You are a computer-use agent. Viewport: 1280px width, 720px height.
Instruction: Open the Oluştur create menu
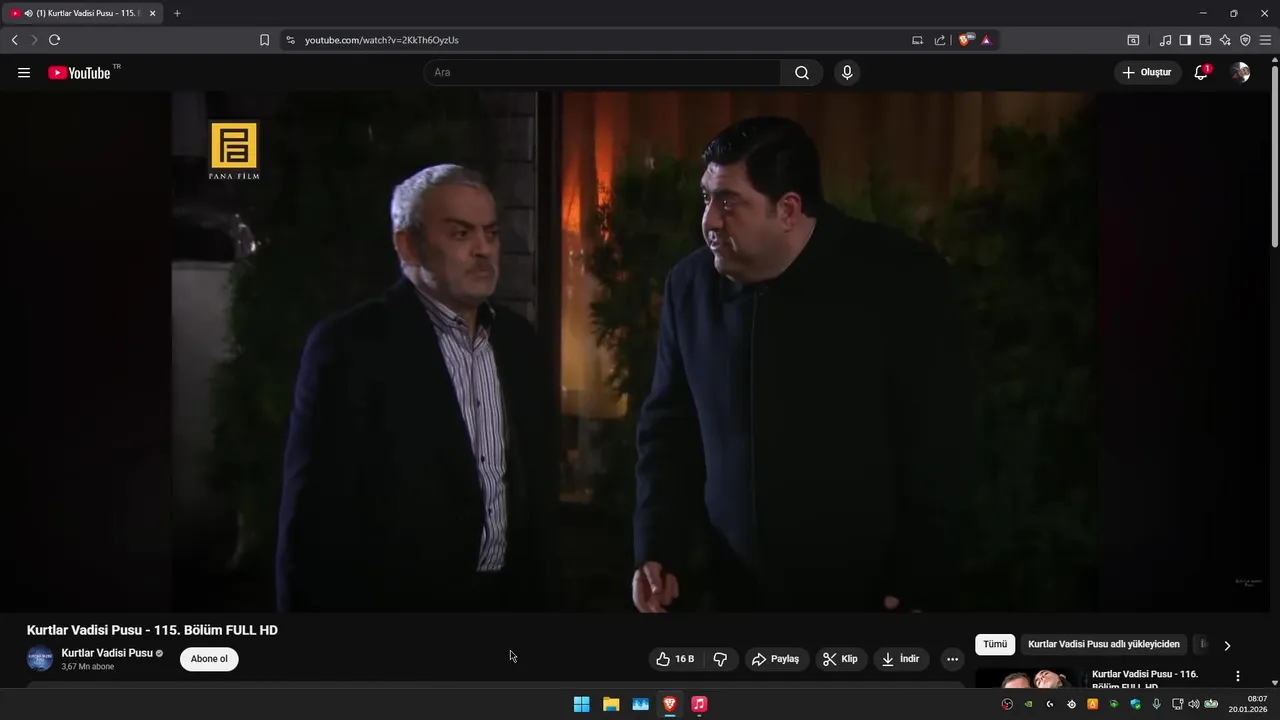(x=1147, y=73)
